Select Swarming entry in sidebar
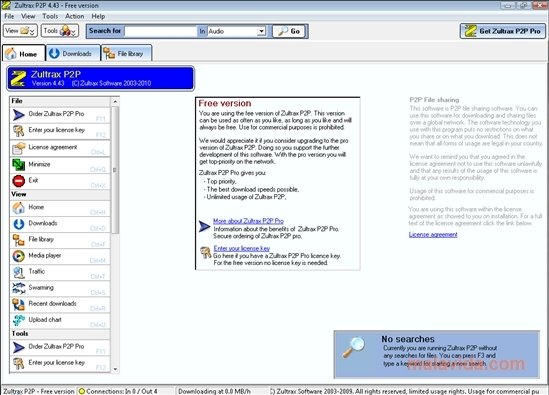549x395 pixels. point(60,288)
